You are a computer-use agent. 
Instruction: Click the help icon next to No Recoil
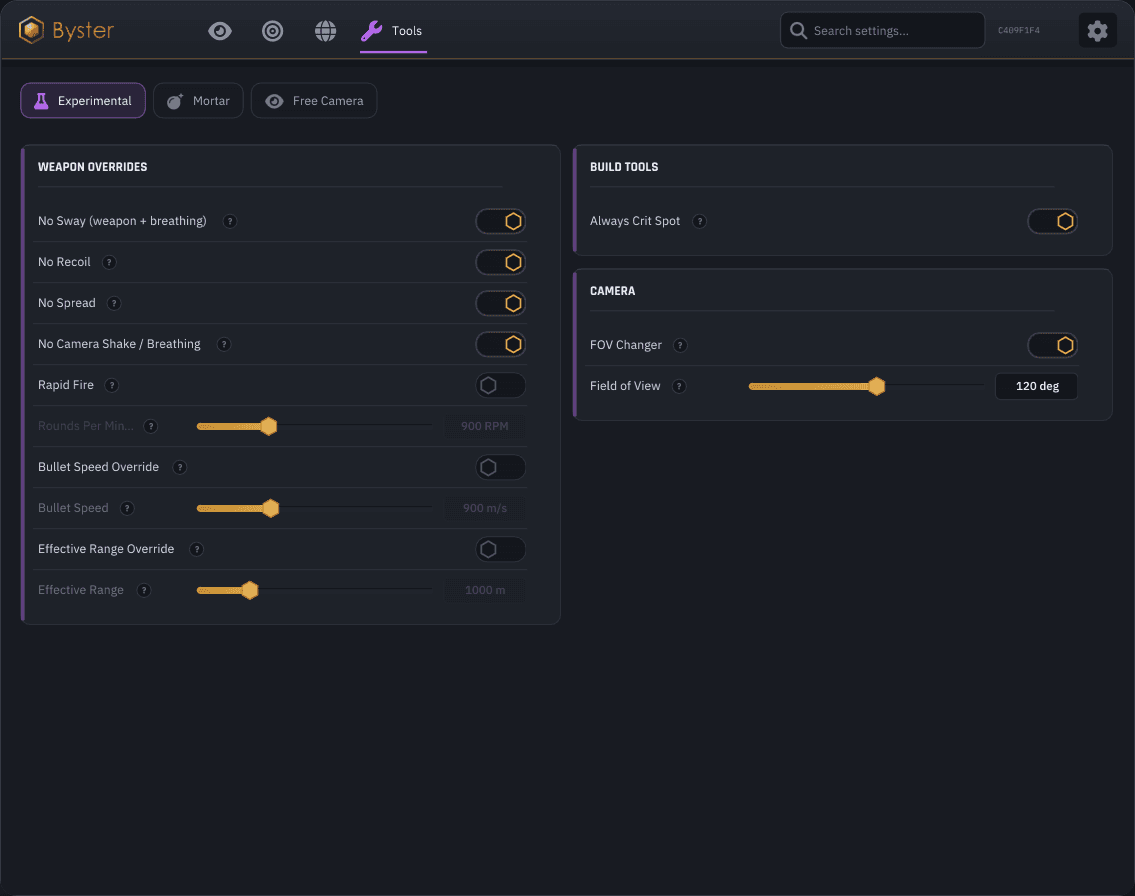109,262
